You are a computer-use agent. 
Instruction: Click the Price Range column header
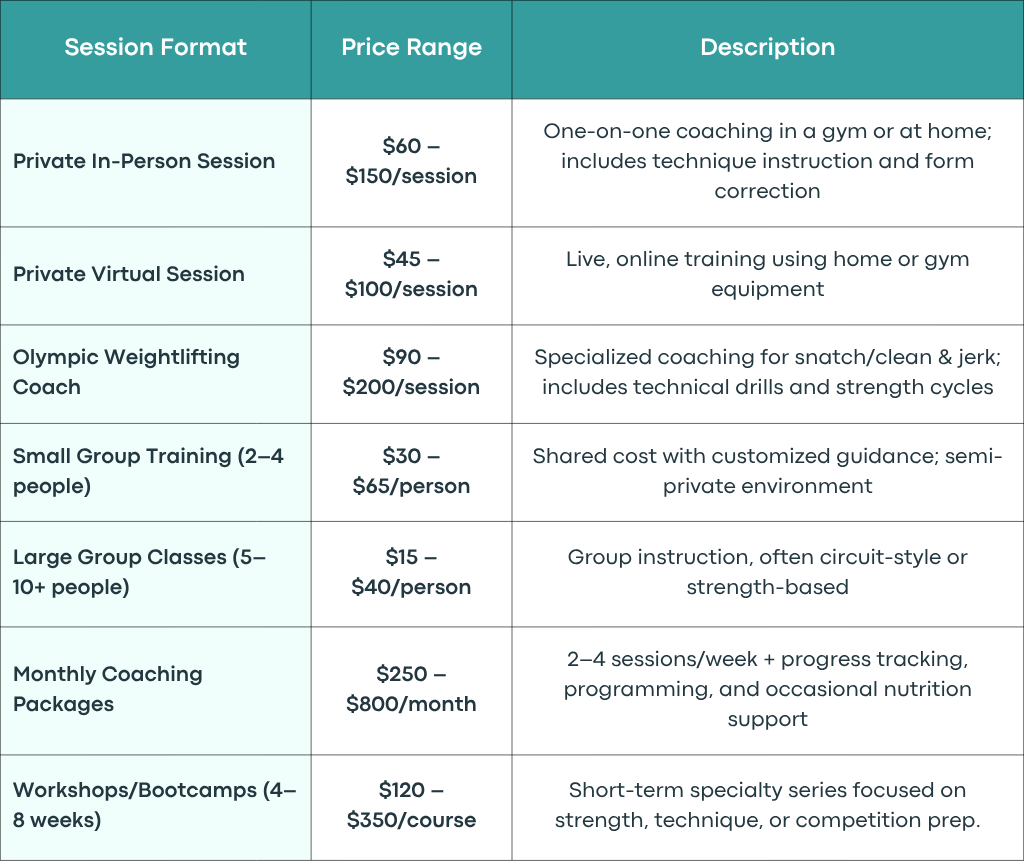coord(411,47)
